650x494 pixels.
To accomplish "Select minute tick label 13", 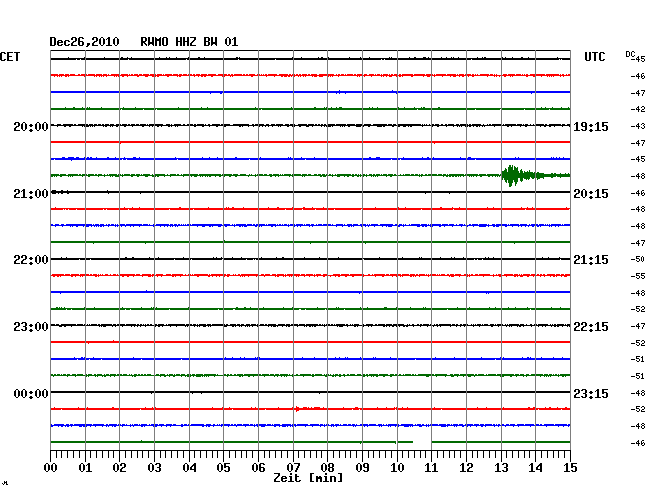I will point(501,468).
